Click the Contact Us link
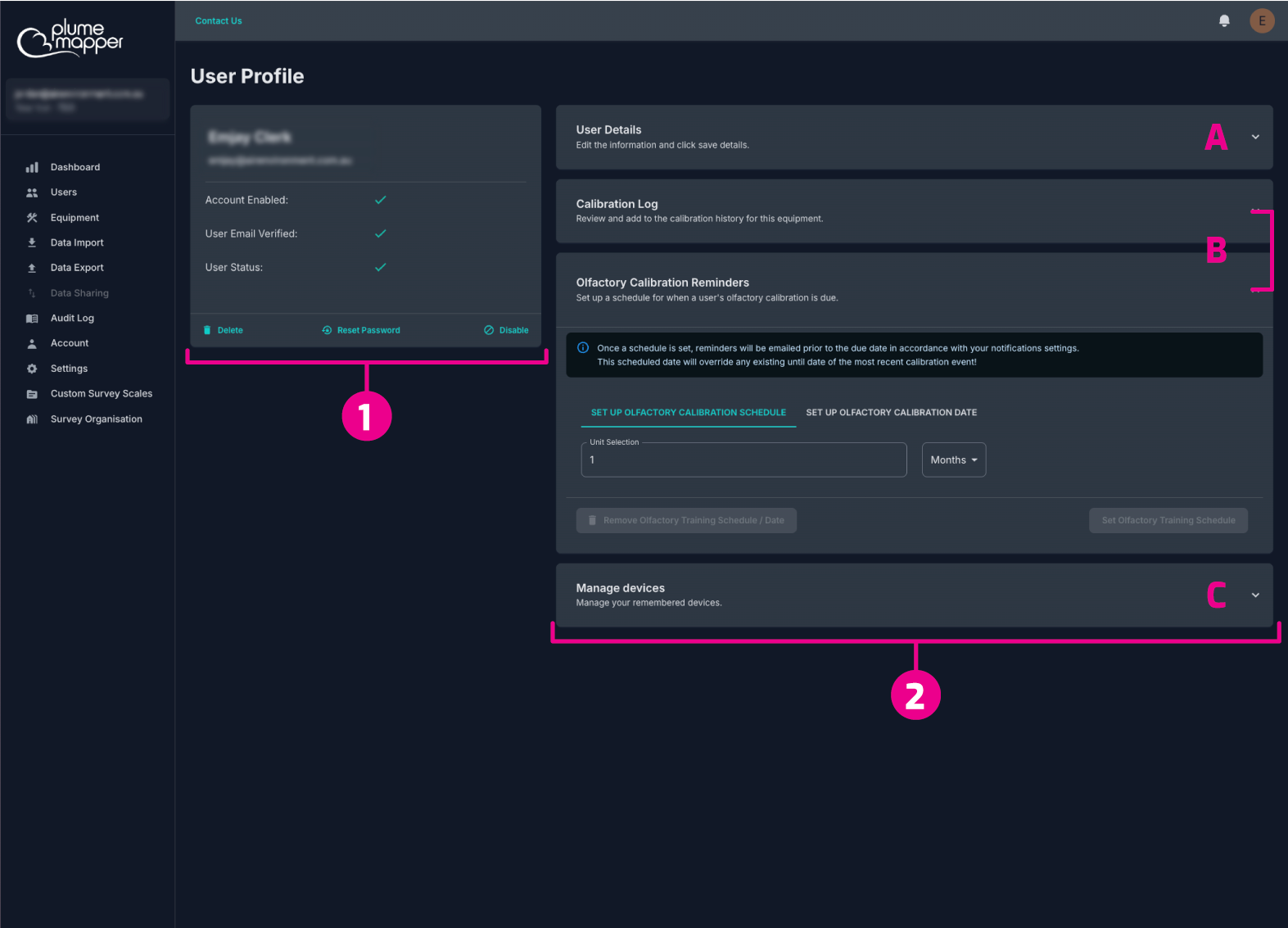The image size is (1288, 928). point(219,20)
